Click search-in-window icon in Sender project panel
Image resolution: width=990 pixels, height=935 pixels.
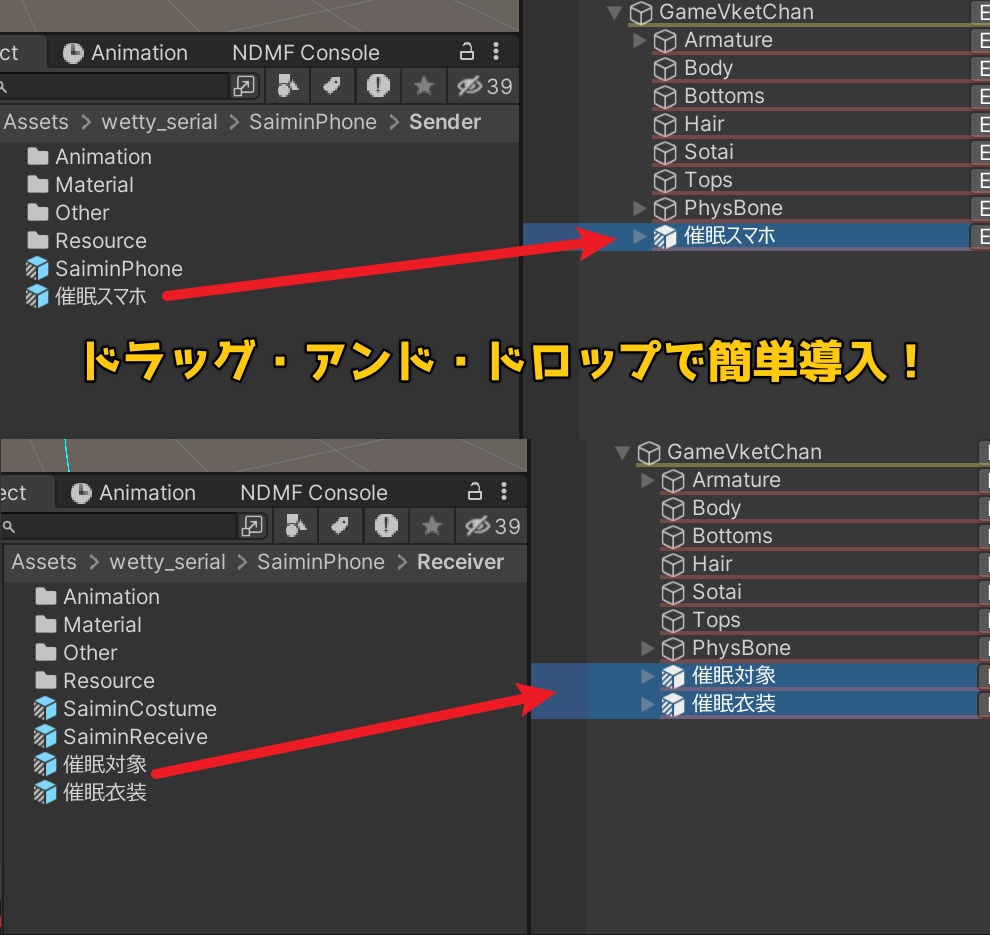point(244,85)
